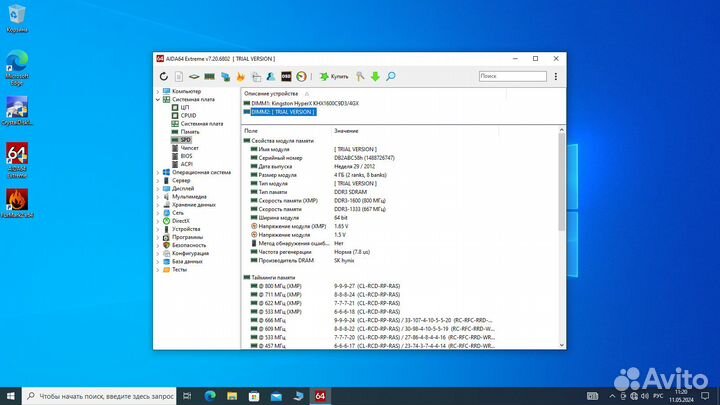Click the Купить buy button

pos(334,77)
